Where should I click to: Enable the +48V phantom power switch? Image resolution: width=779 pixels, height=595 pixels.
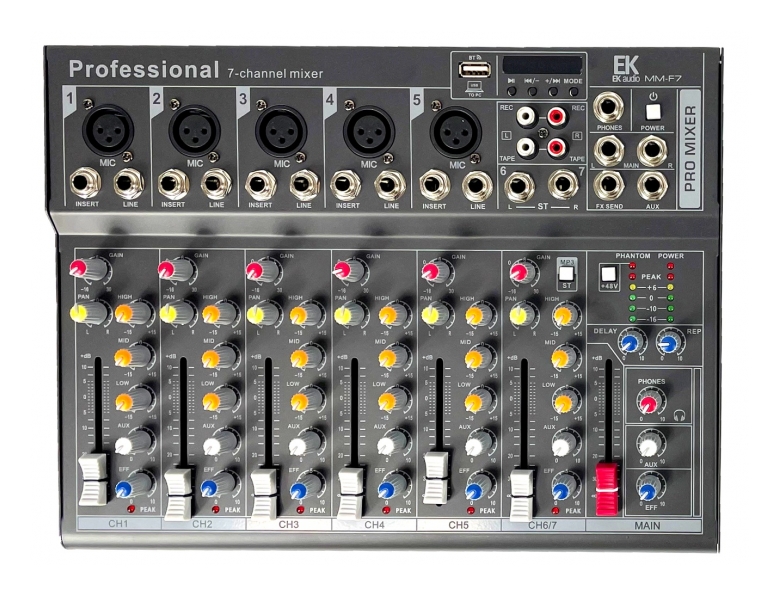point(609,276)
